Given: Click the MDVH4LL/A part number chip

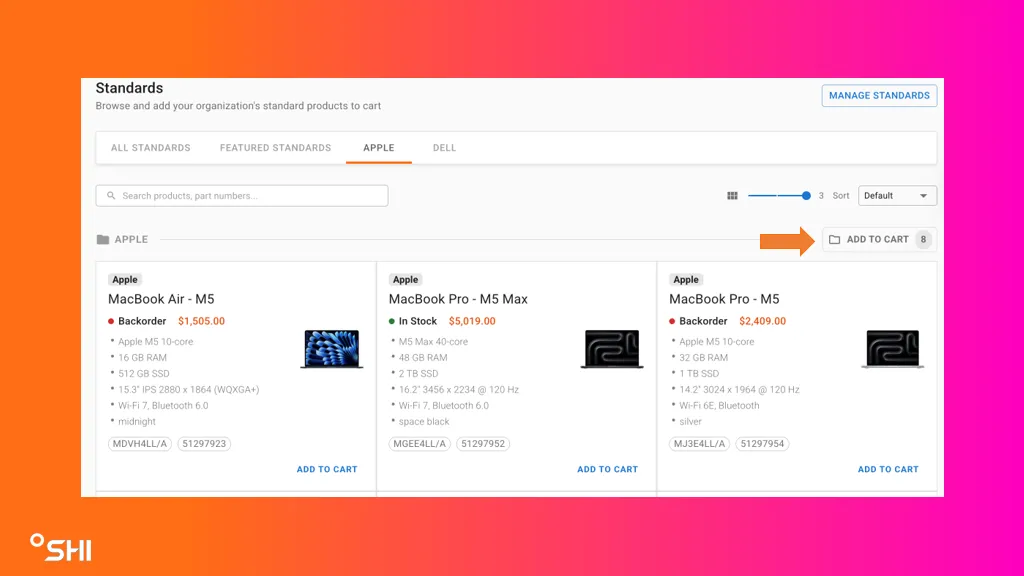Looking at the screenshot, I should [x=140, y=443].
